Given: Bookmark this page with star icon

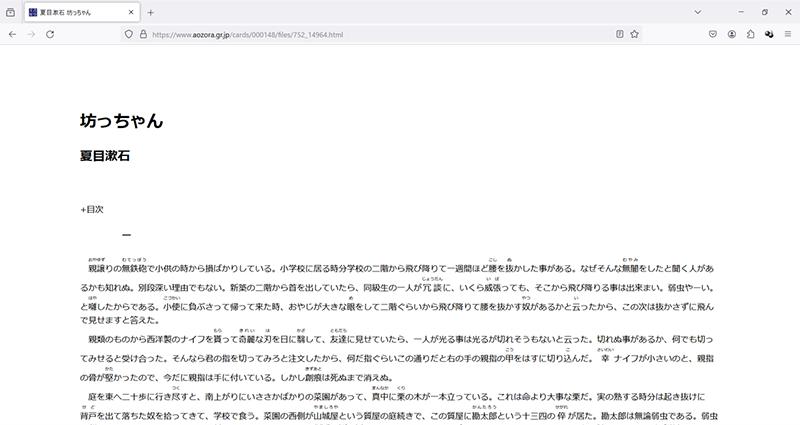Looking at the screenshot, I should pos(634,34).
